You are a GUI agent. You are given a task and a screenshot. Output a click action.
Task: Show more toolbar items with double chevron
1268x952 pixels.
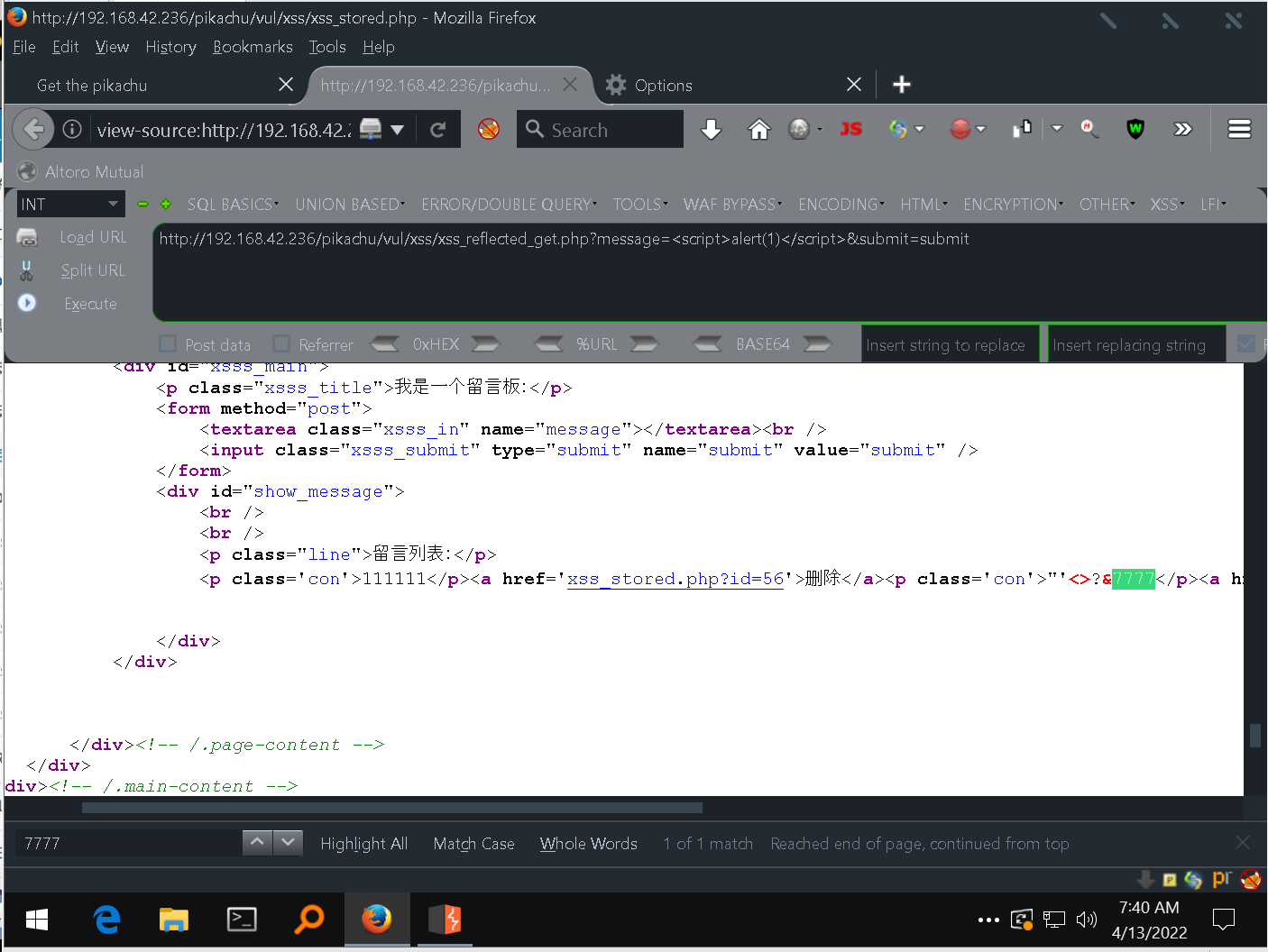point(1182,130)
